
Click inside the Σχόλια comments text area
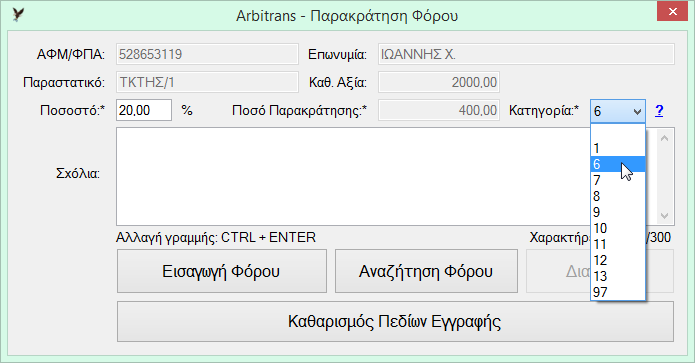353,177
